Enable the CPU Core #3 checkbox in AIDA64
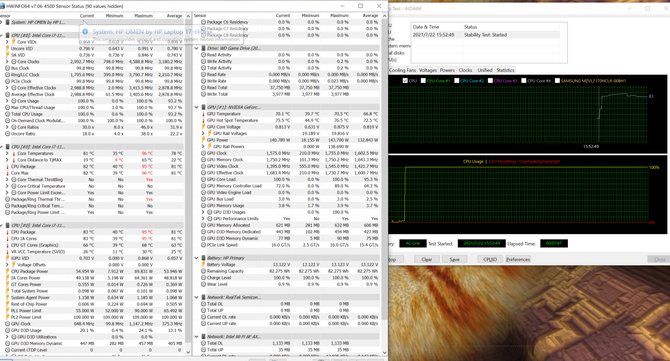 [490, 80]
